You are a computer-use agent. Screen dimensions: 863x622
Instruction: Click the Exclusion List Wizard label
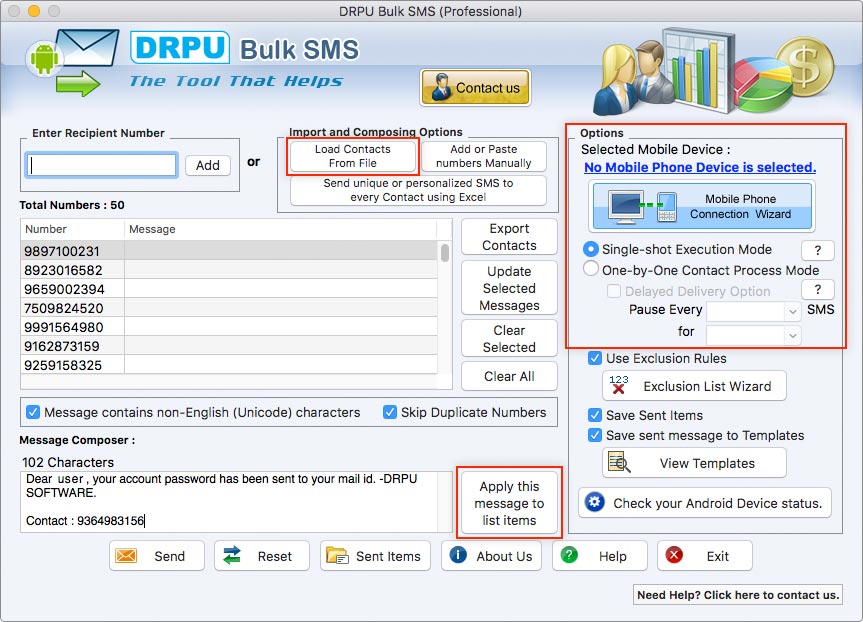pyautogui.click(x=707, y=386)
